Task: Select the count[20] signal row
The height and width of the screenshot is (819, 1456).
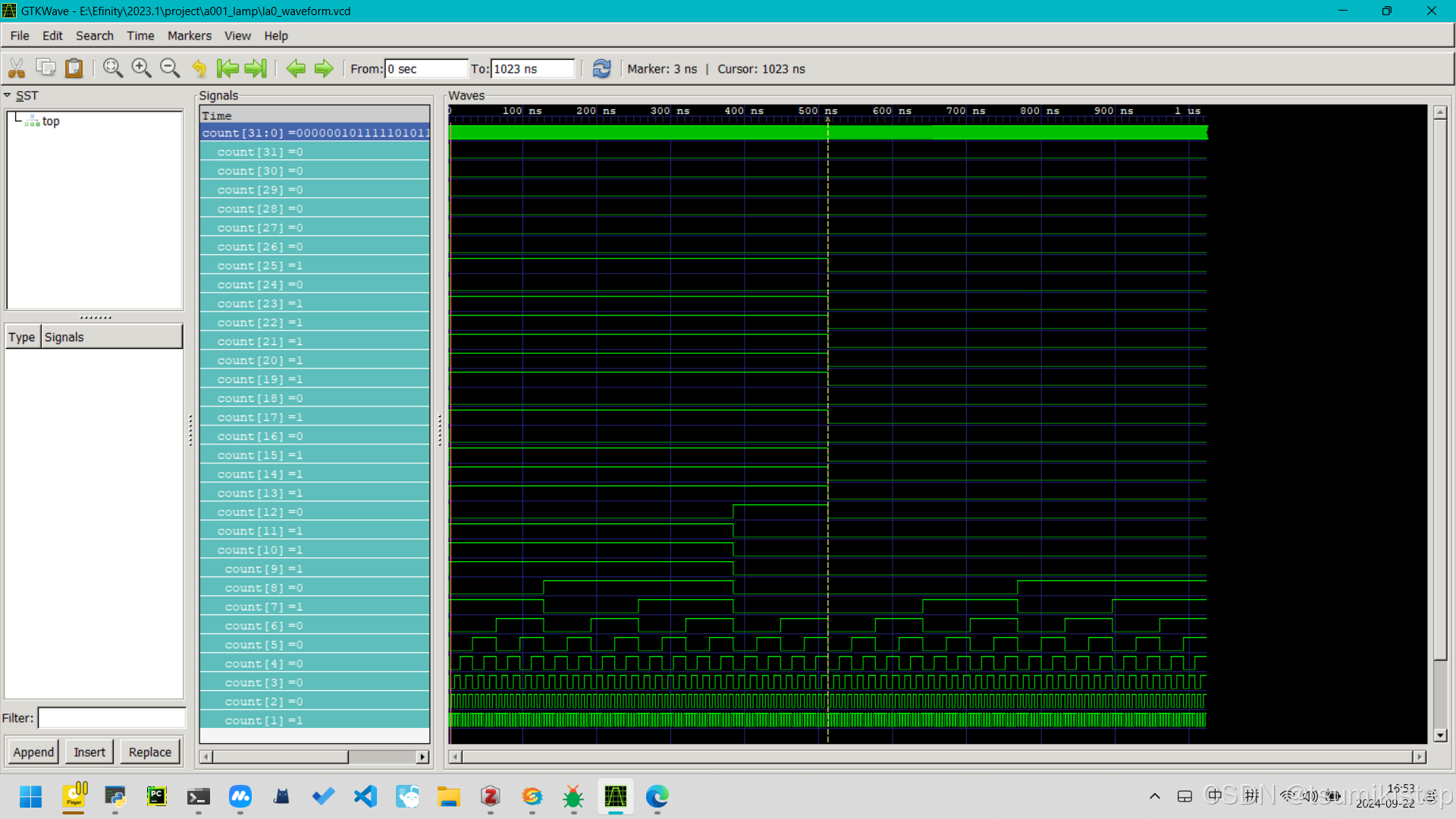Action: tap(315, 360)
